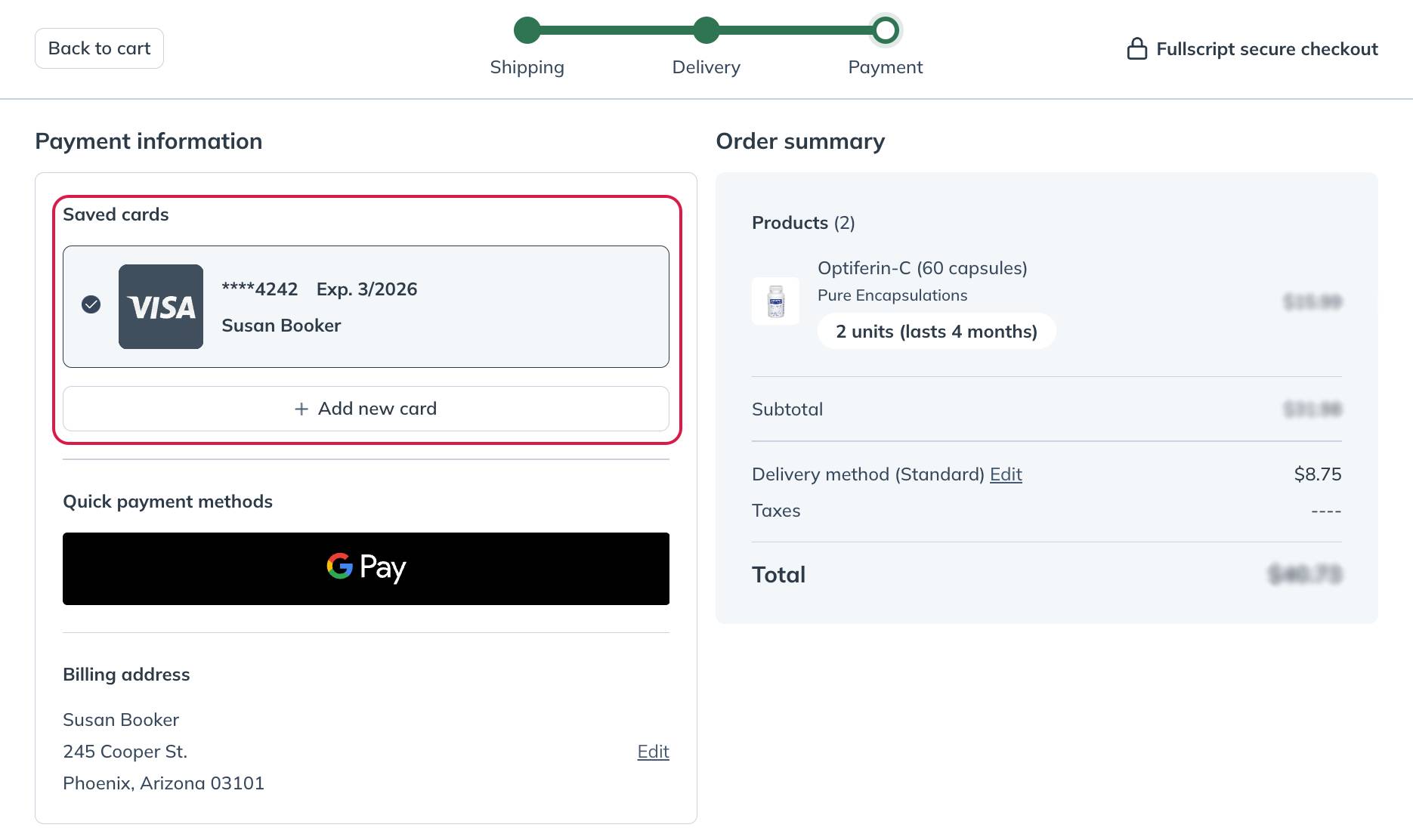Click the plus icon beside Add new card
Screen dimensions: 1413x840
[x=300, y=409]
